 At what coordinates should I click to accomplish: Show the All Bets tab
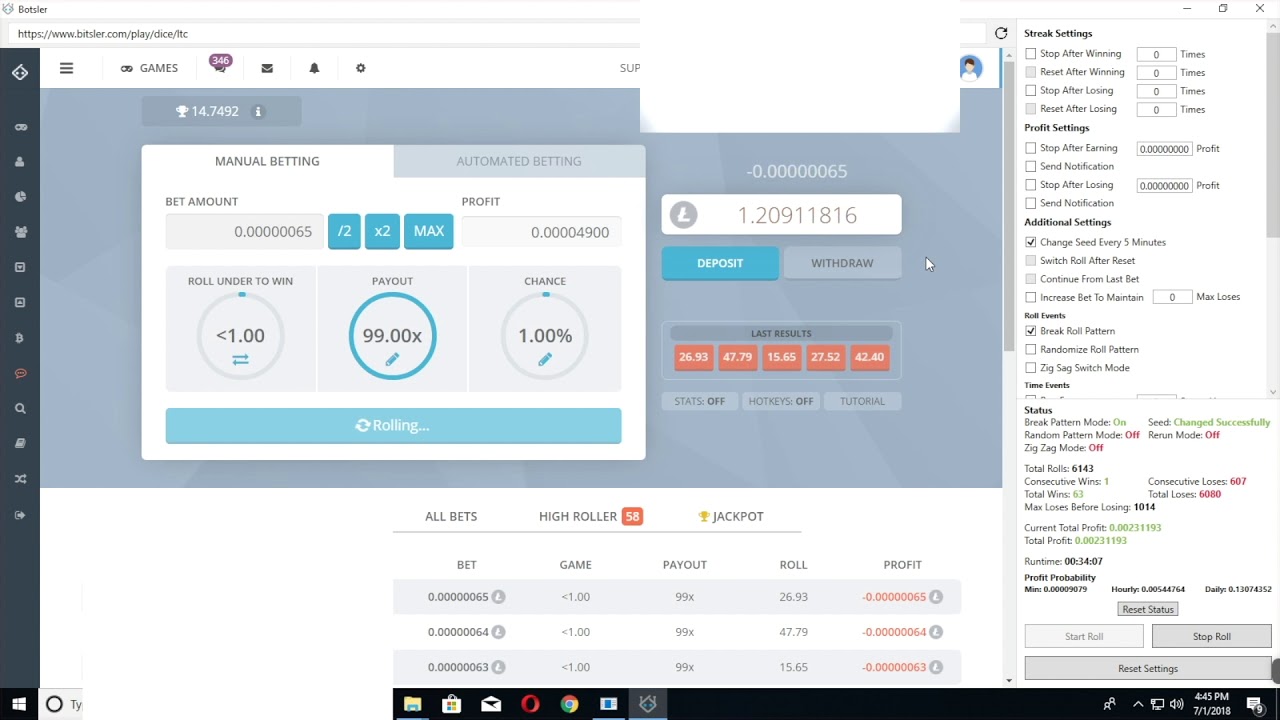tap(451, 516)
